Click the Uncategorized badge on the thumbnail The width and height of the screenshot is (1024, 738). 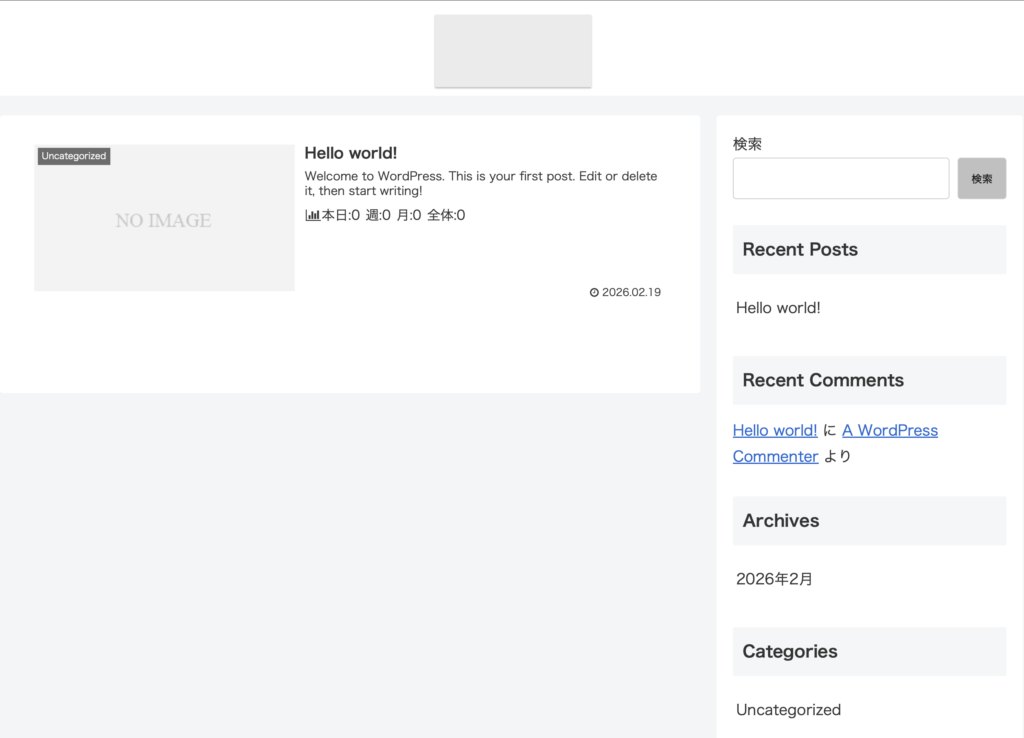tap(74, 156)
